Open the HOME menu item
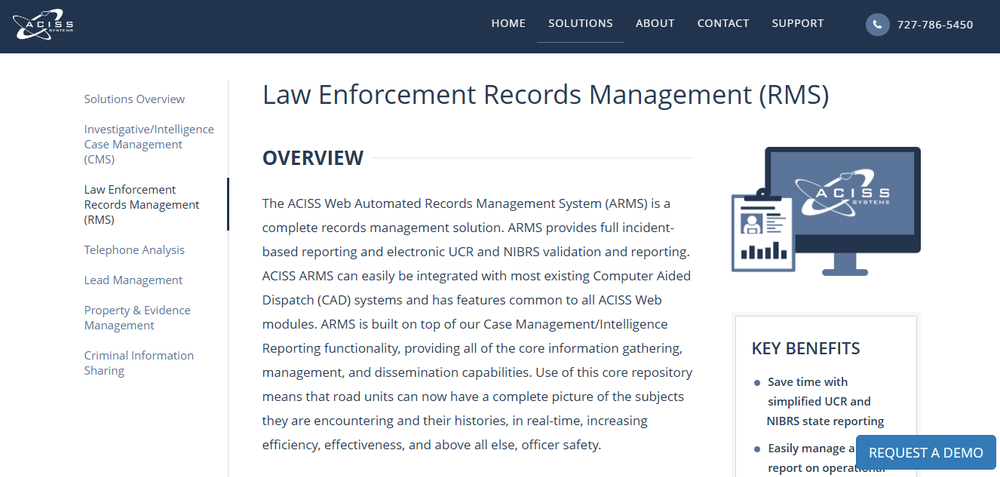Image resolution: width=1000 pixels, height=477 pixels. 508,23
